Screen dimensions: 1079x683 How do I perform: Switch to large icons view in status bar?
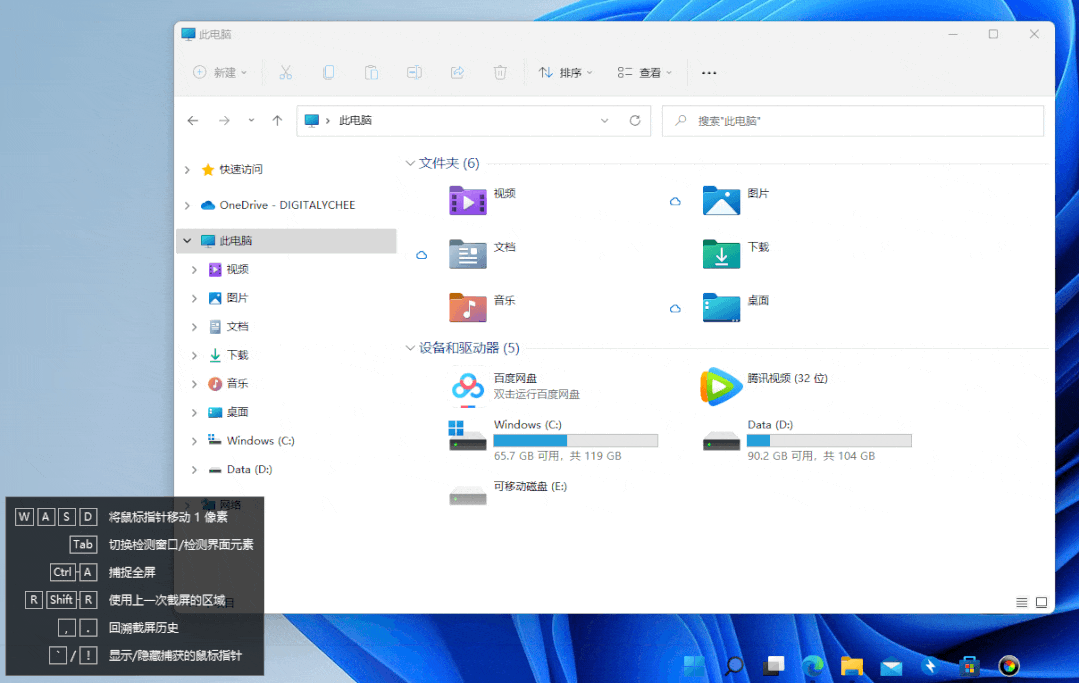(1041, 602)
